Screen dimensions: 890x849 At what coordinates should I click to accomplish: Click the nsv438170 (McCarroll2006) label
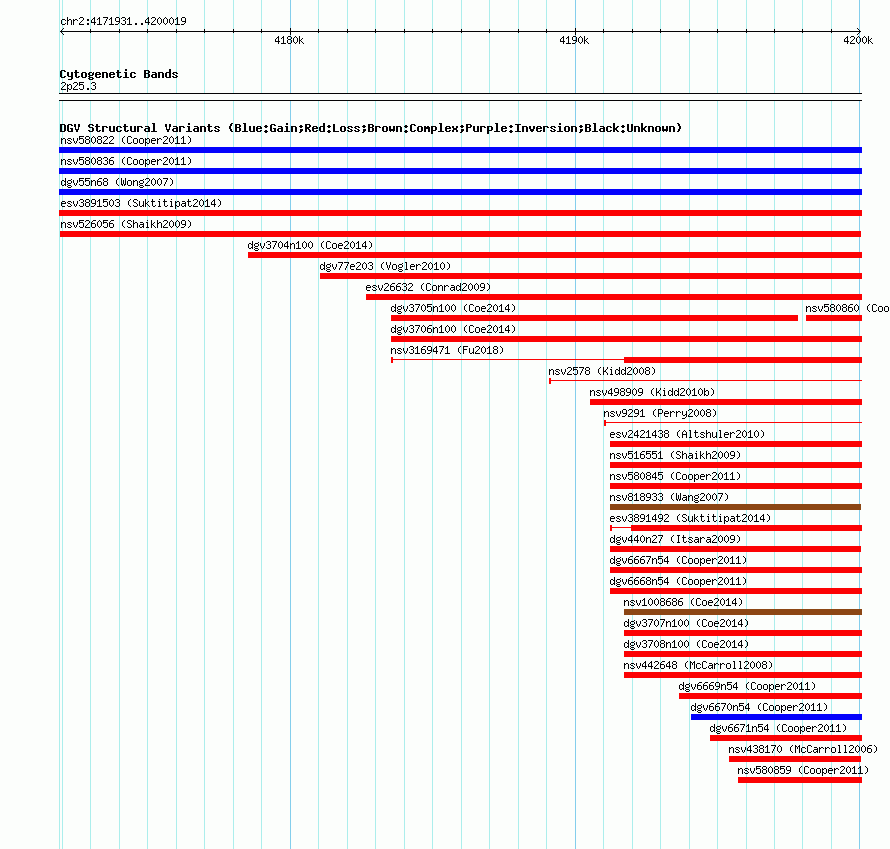point(803,749)
